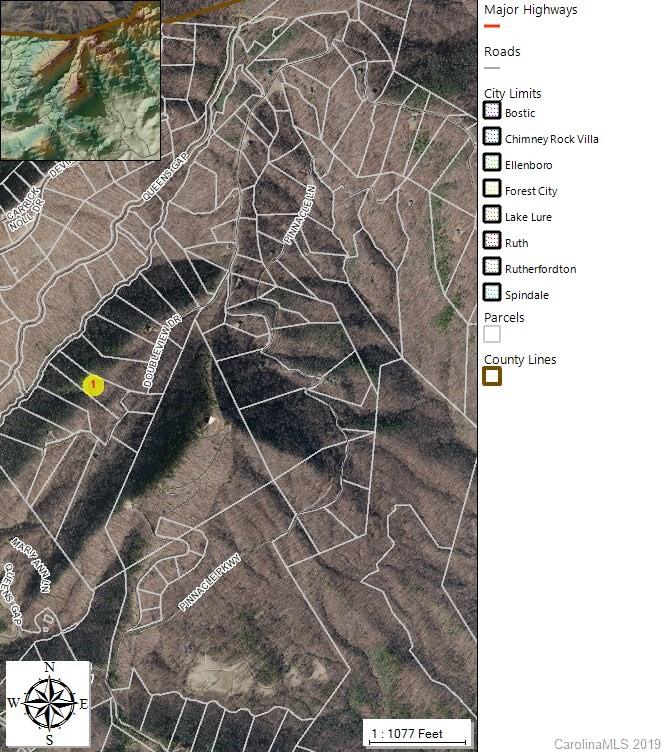The width and height of the screenshot is (667, 752).
Task: Click the yellow parcel marker numbered 1
Action: [93, 384]
